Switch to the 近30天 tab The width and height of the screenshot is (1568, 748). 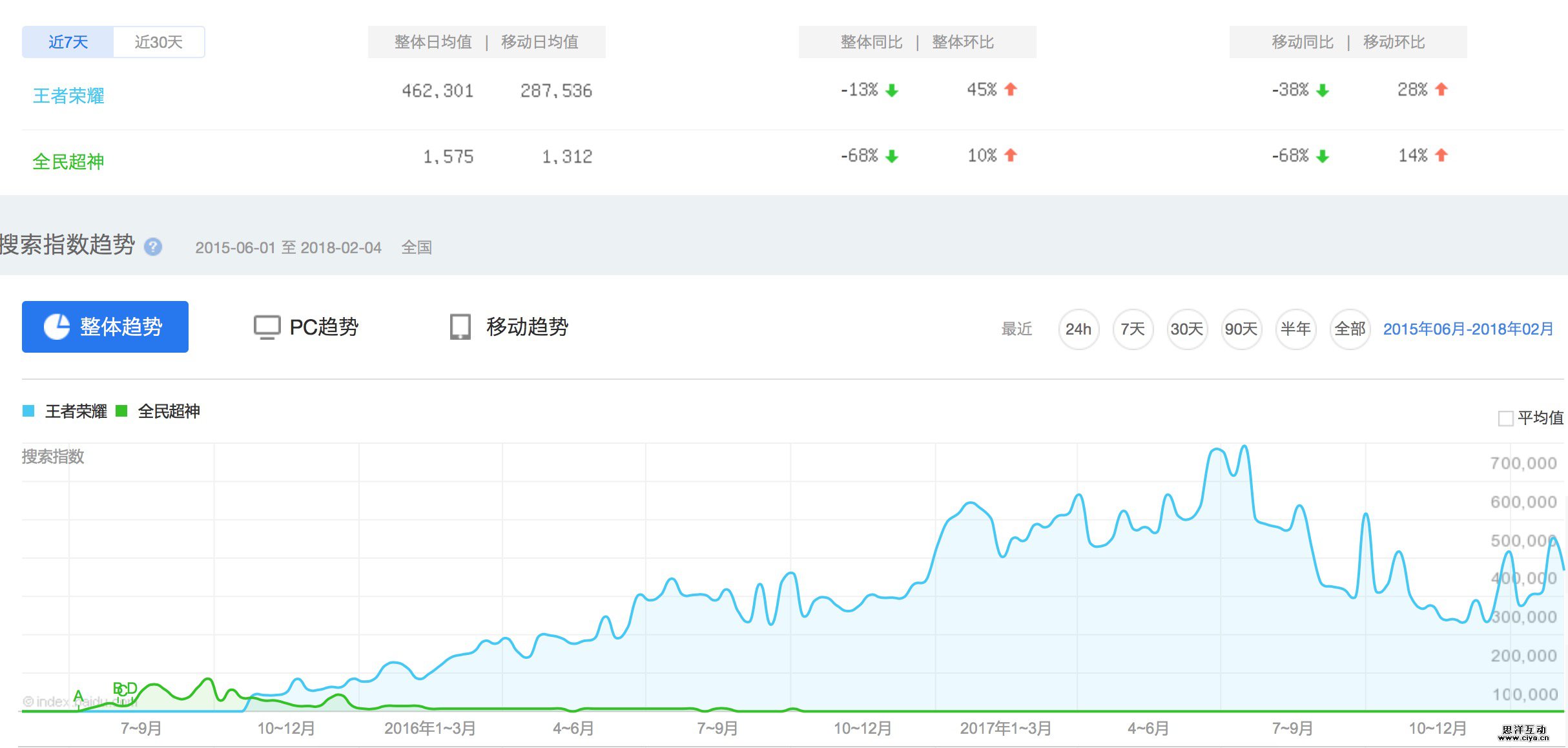(x=158, y=42)
